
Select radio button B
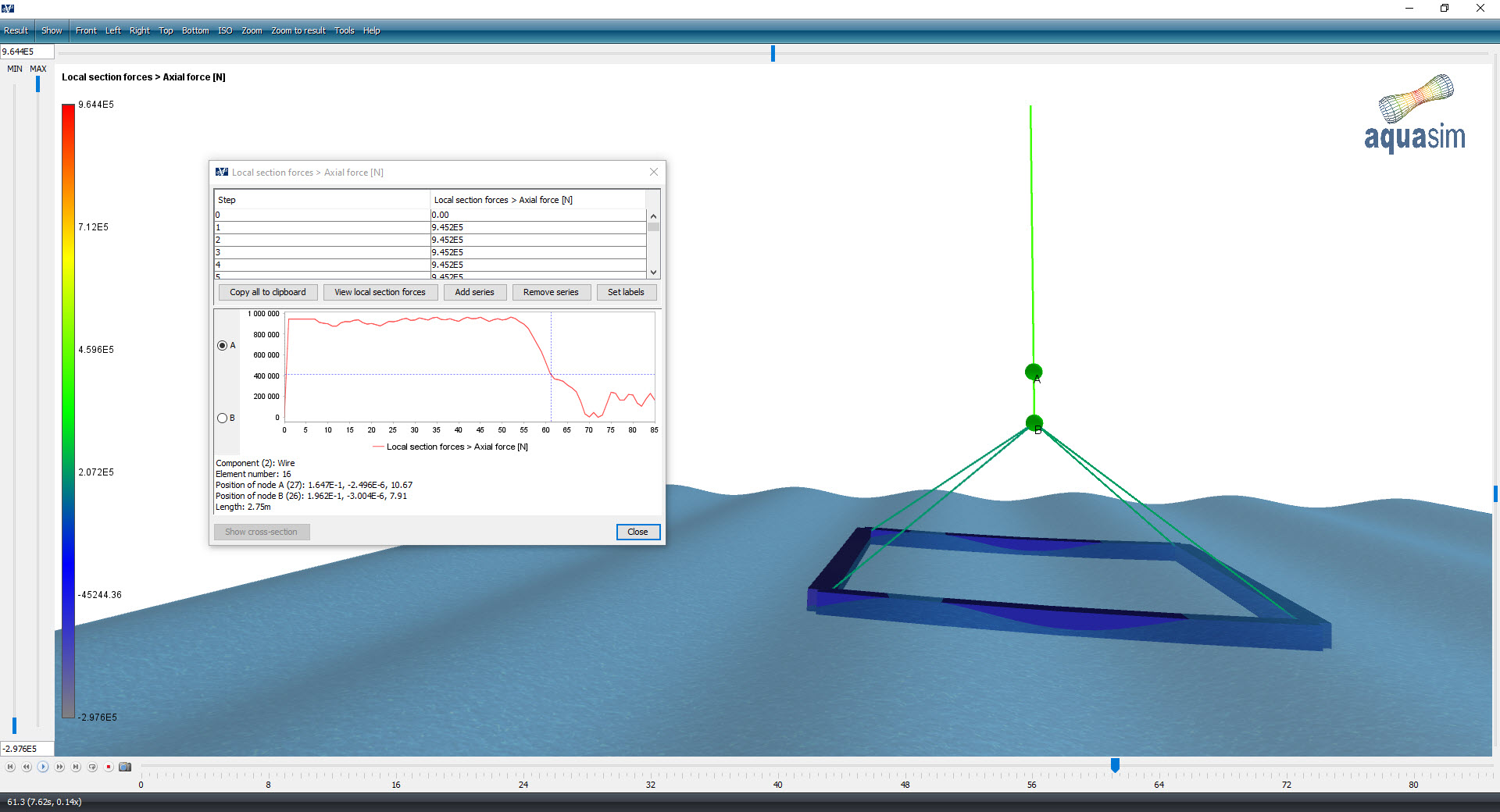point(223,418)
